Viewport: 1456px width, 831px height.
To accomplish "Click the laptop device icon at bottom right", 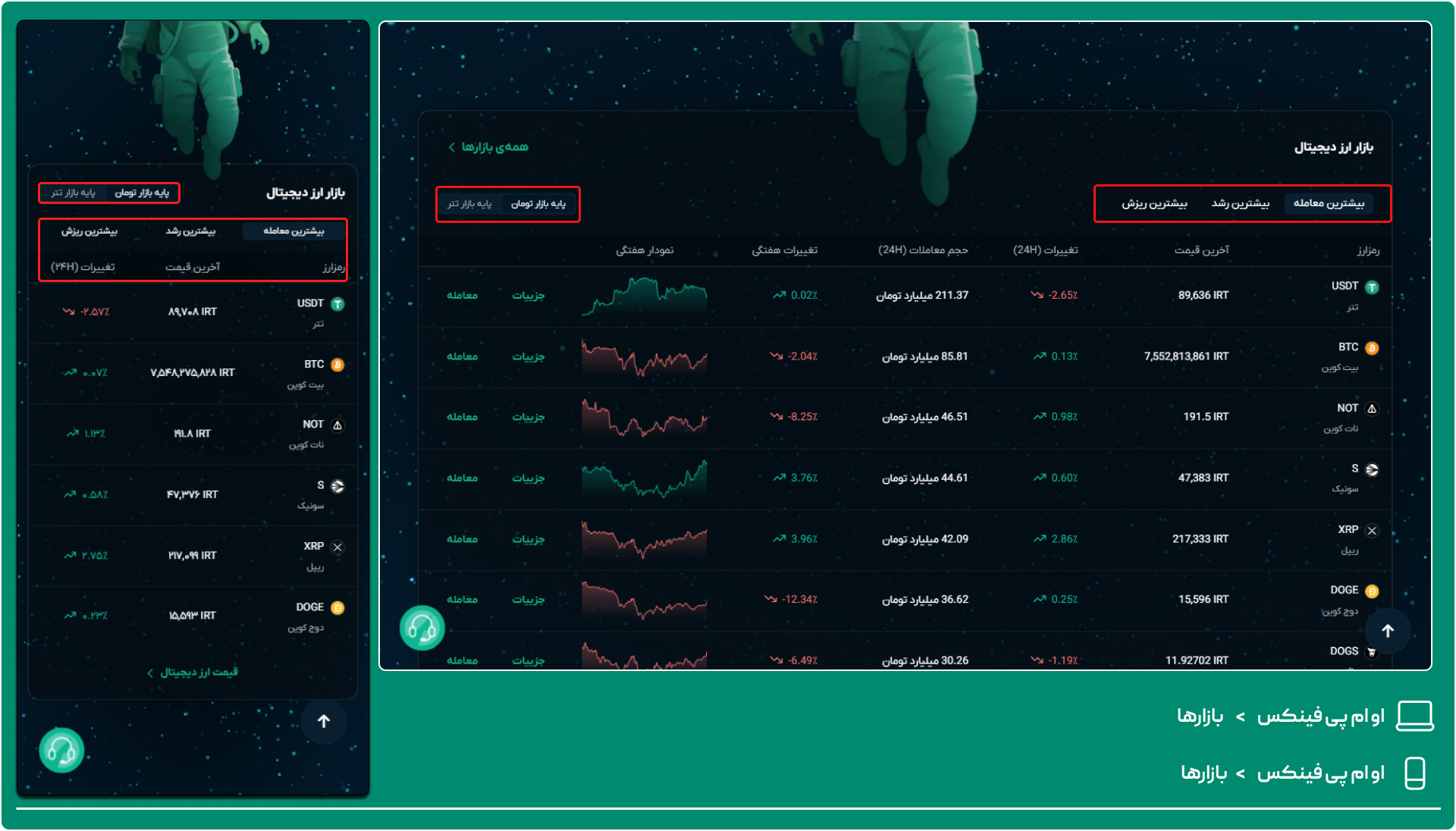I will (1414, 716).
